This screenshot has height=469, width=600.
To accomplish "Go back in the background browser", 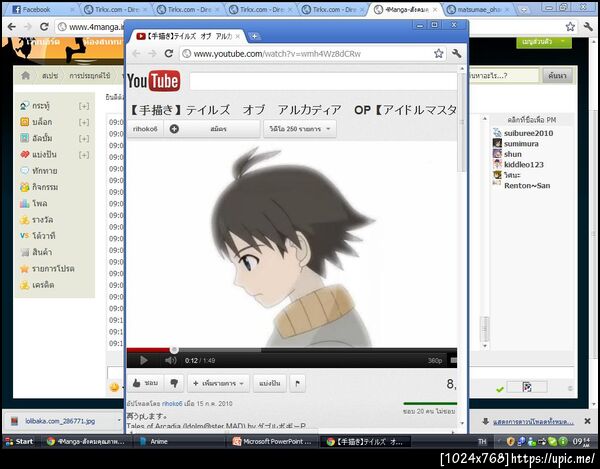I will pos(12,26).
